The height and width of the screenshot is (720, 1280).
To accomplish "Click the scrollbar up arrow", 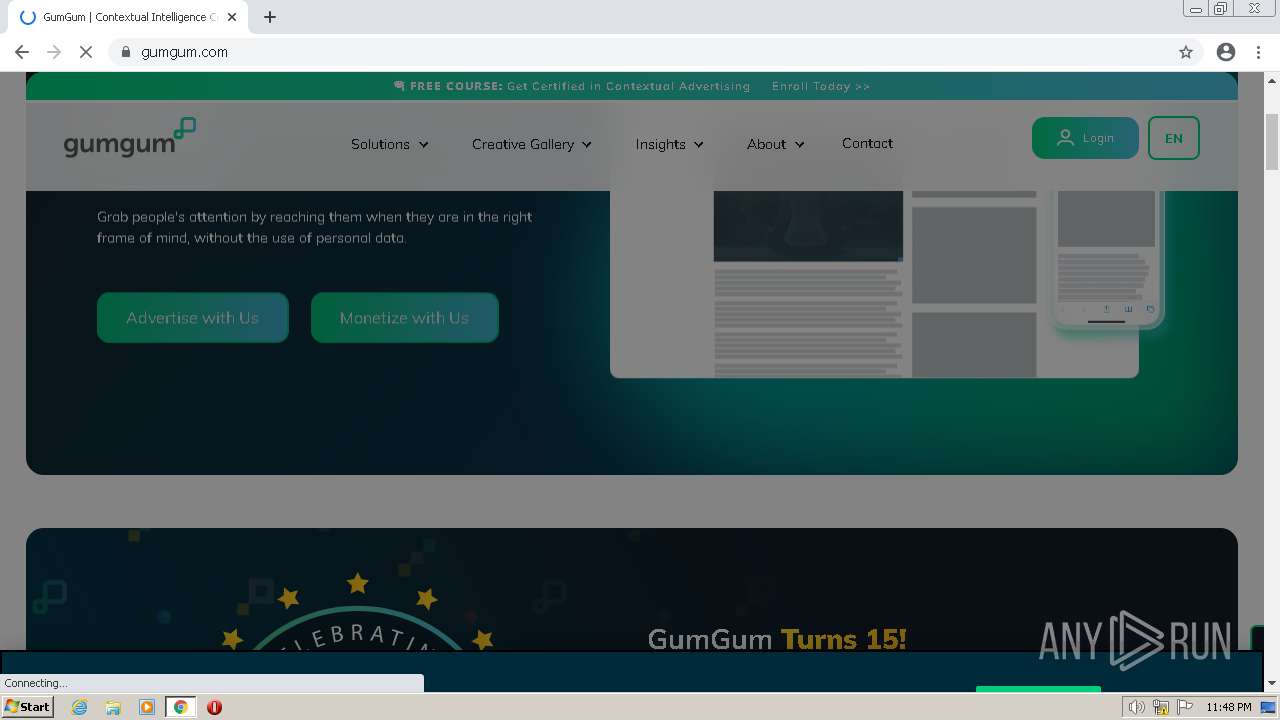I will [x=1272, y=80].
